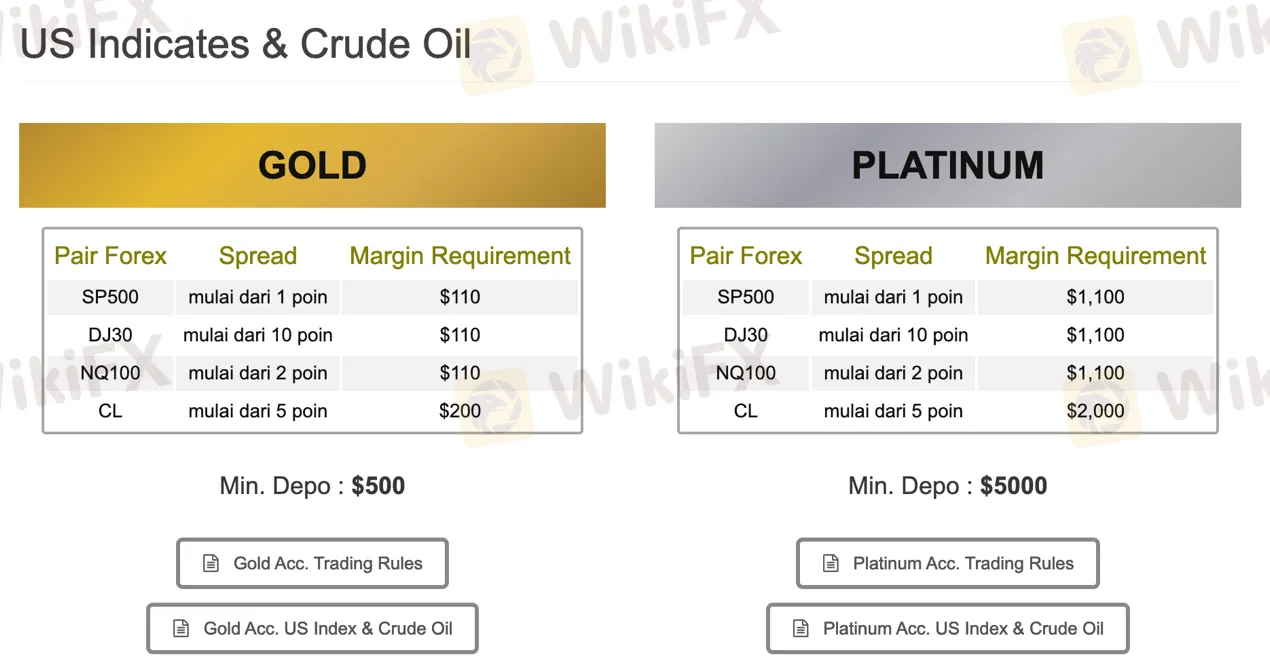Click the US Indicates & Crude Oil heading
Screen dimensions: 1270x672
245,45
